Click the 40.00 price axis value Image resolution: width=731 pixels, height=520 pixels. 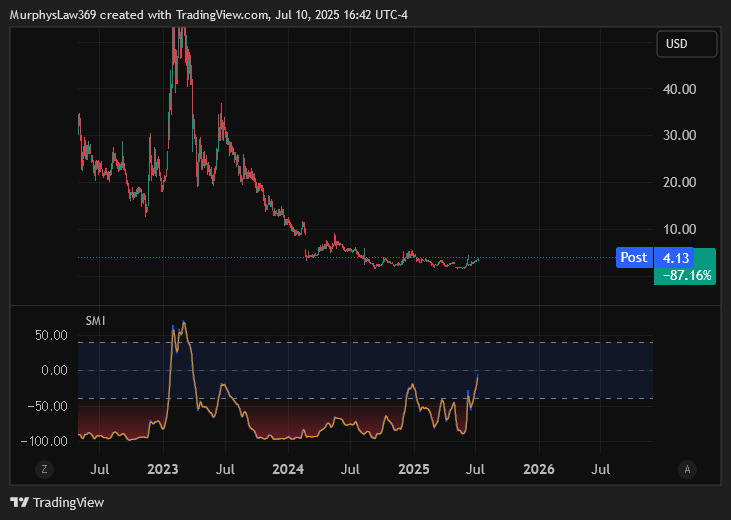679,89
